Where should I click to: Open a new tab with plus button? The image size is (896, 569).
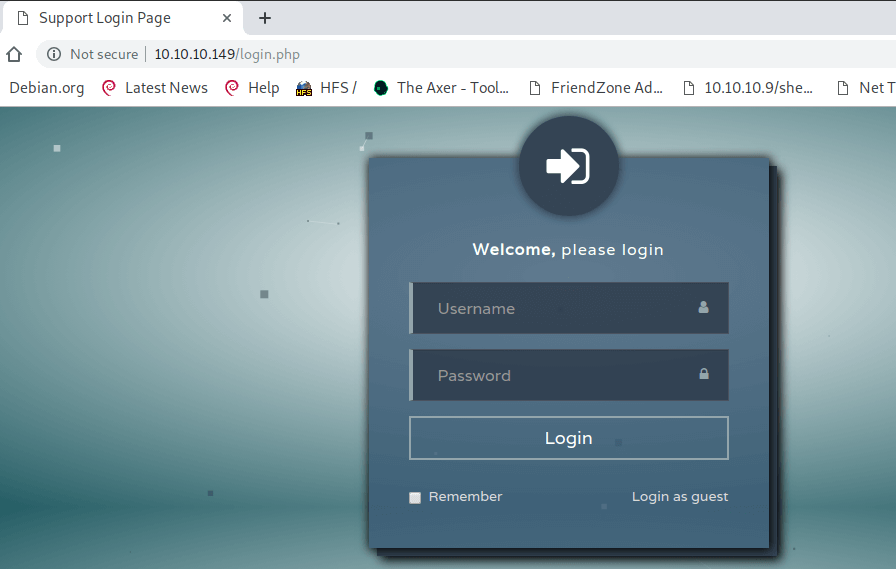click(265, 18)
